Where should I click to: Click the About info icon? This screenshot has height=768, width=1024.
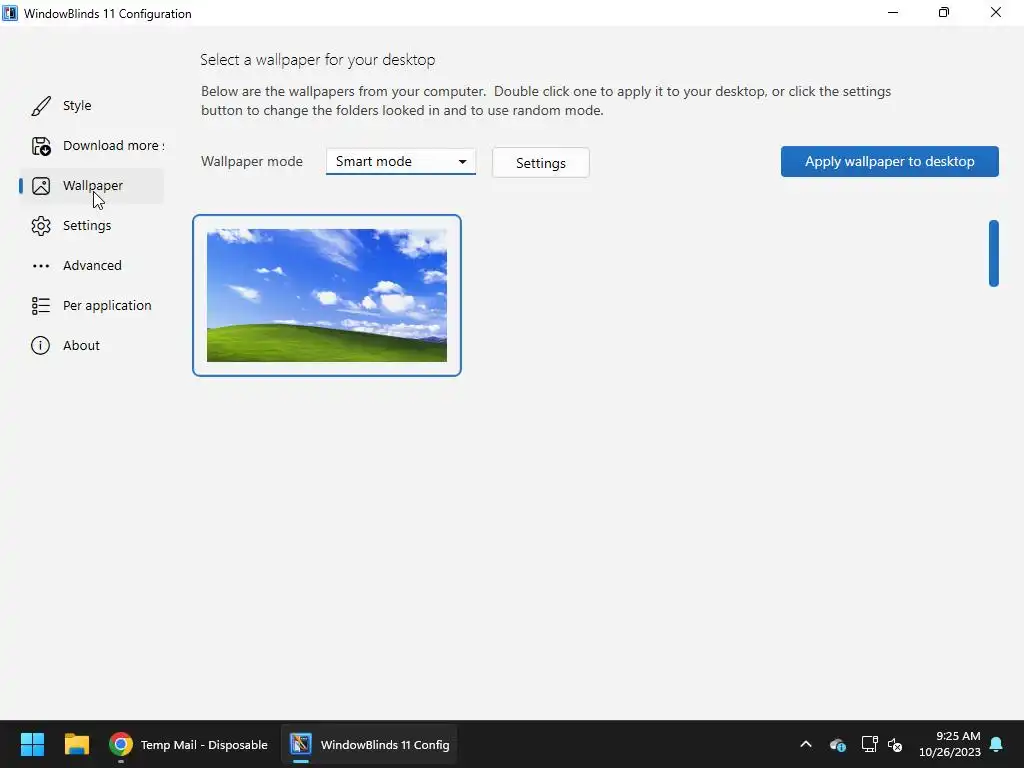tap(40, 345)
